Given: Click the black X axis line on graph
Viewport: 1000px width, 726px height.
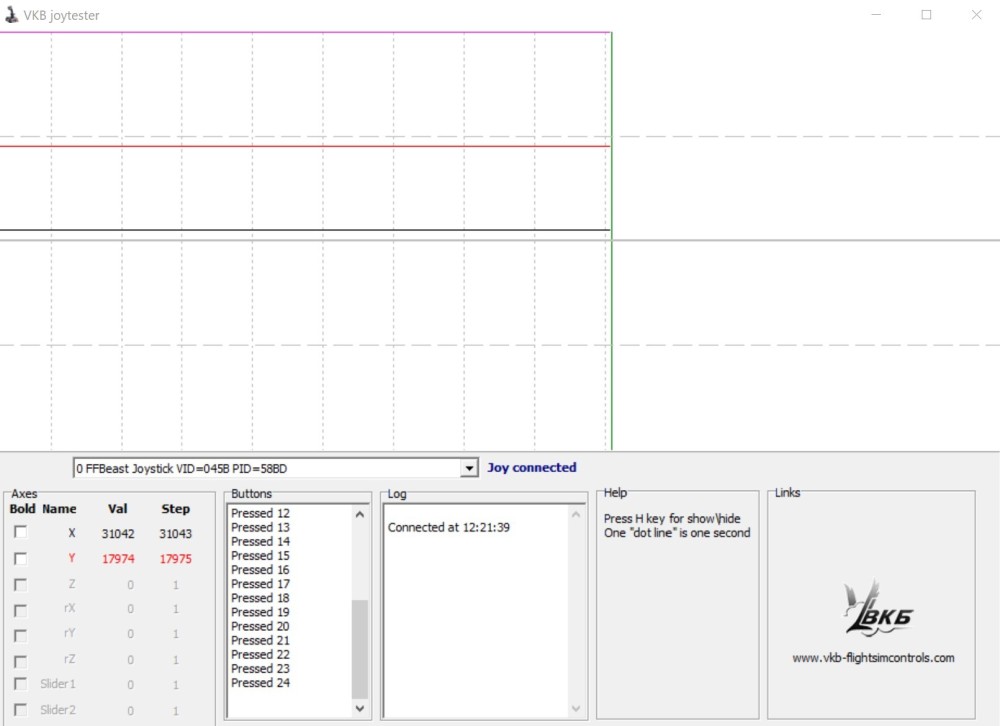Looking at the screenshot, I should 305,230.
